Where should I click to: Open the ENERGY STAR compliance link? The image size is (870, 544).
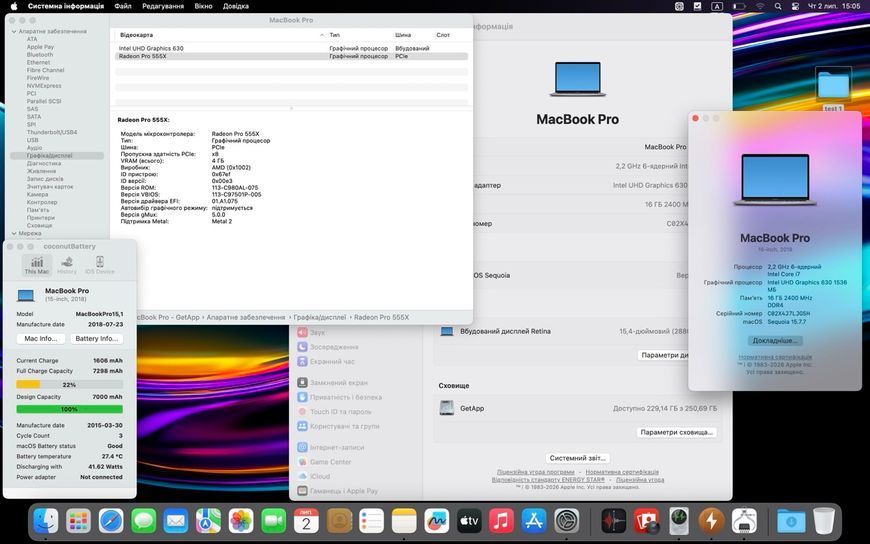pos(548,480)
